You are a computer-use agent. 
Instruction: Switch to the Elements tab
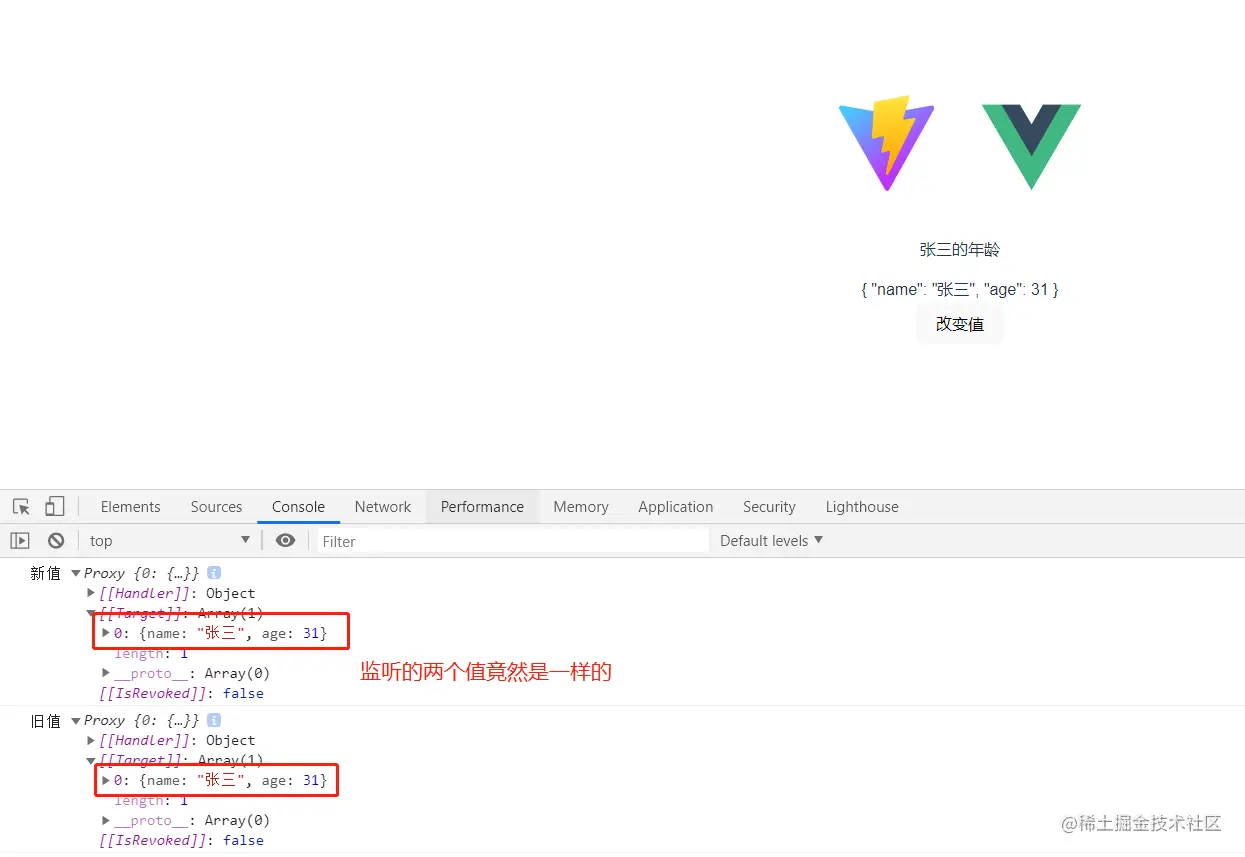tap(130, 507)
